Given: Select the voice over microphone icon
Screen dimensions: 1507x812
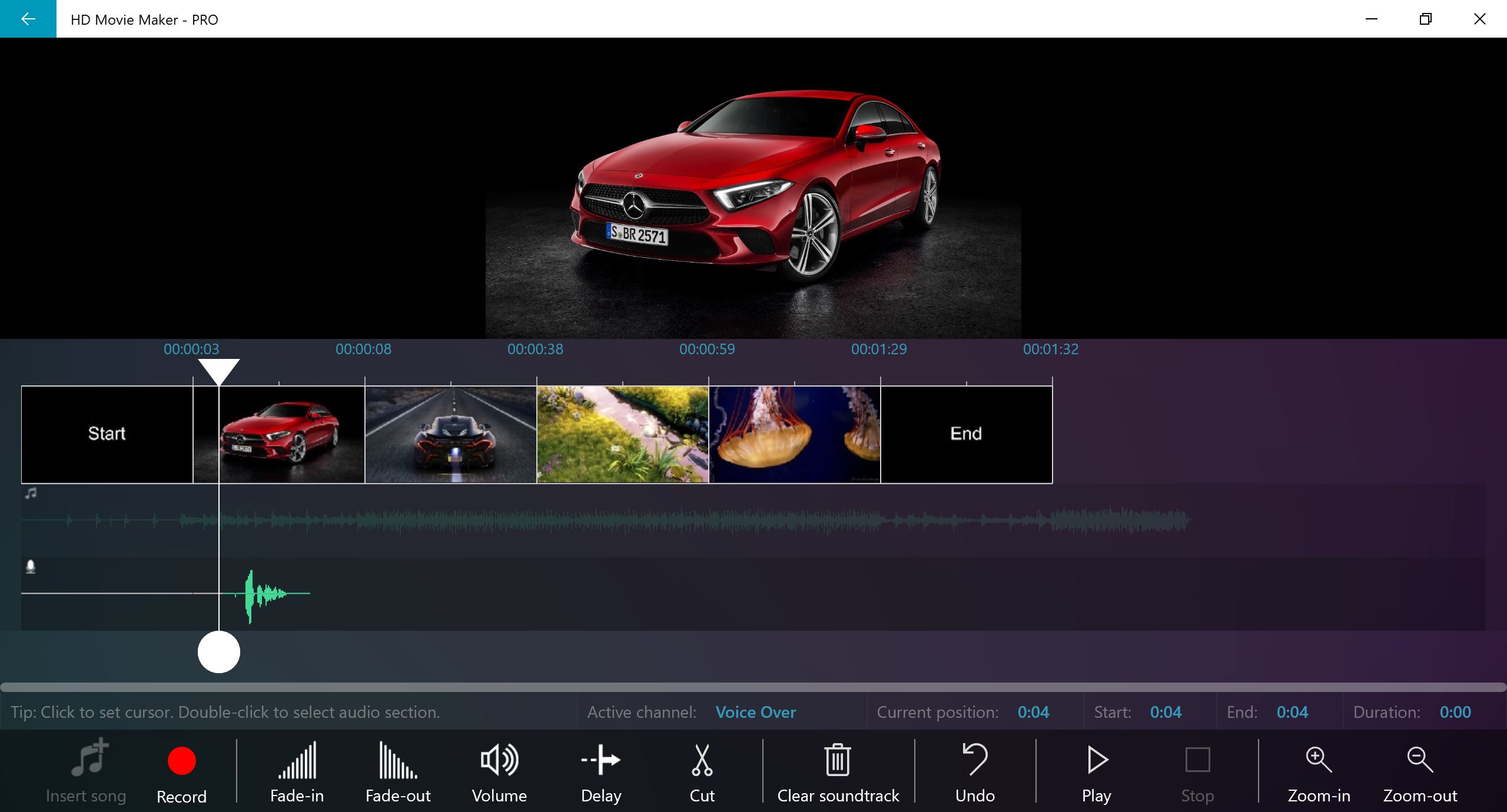Looking at the screenshot, I should (31, 567).
